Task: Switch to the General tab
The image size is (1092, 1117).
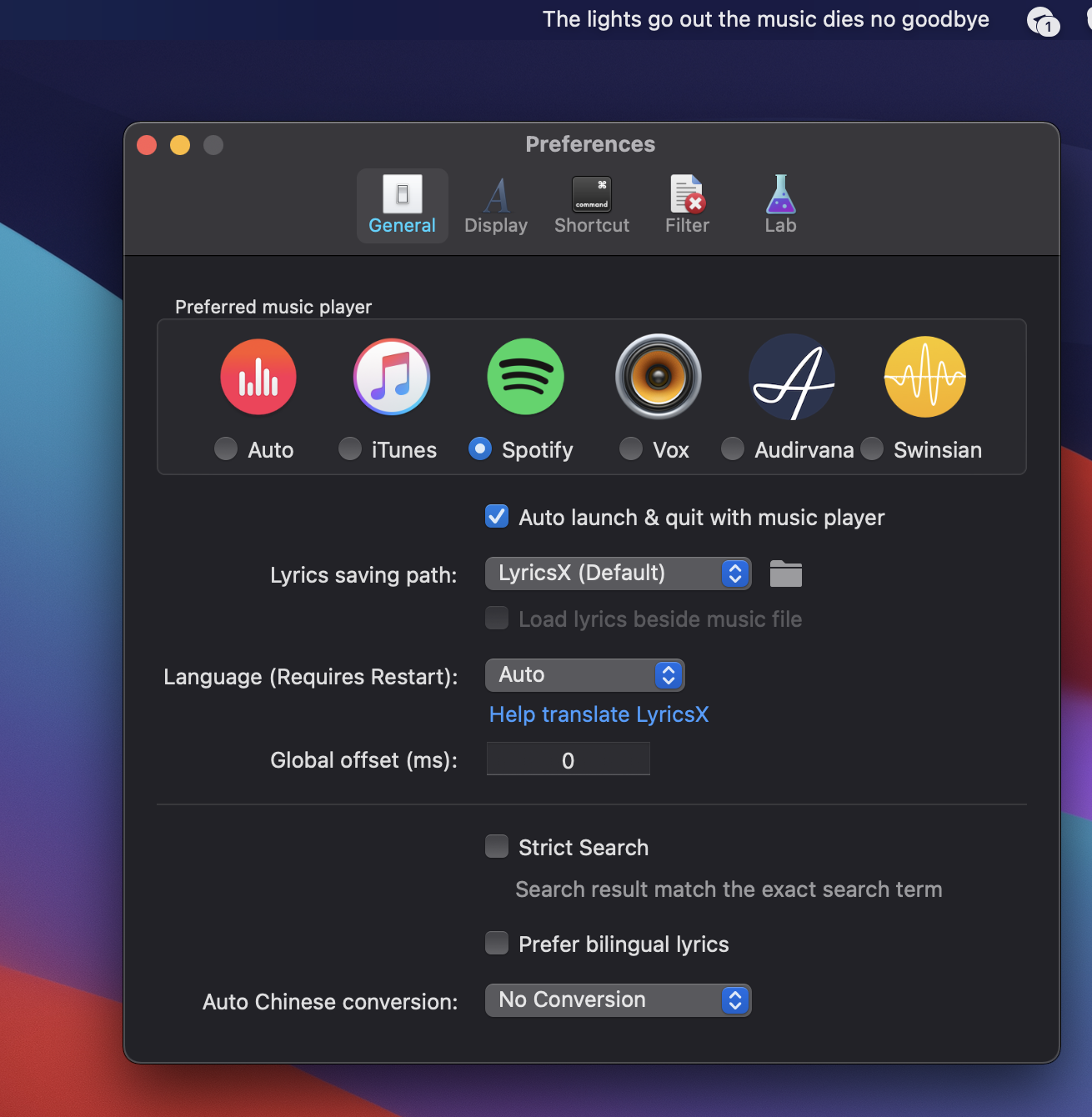Action: [403, 206]
